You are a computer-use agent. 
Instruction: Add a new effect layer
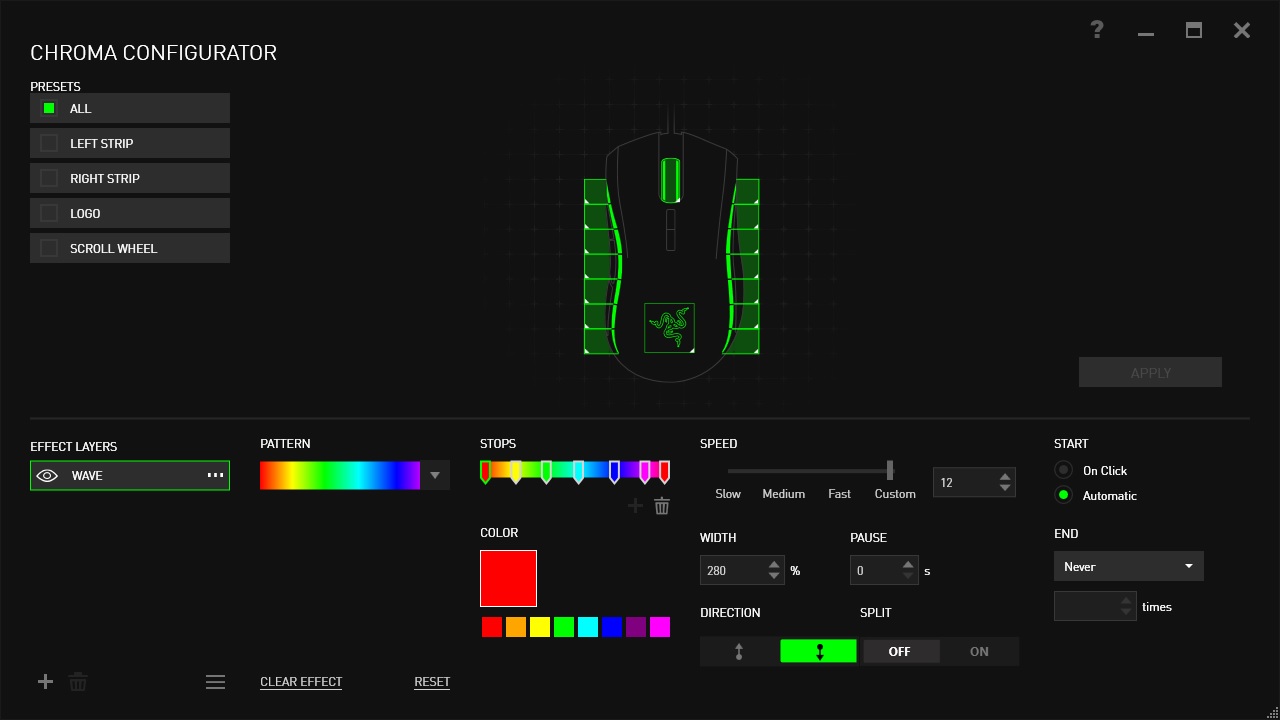click(45, 682)
